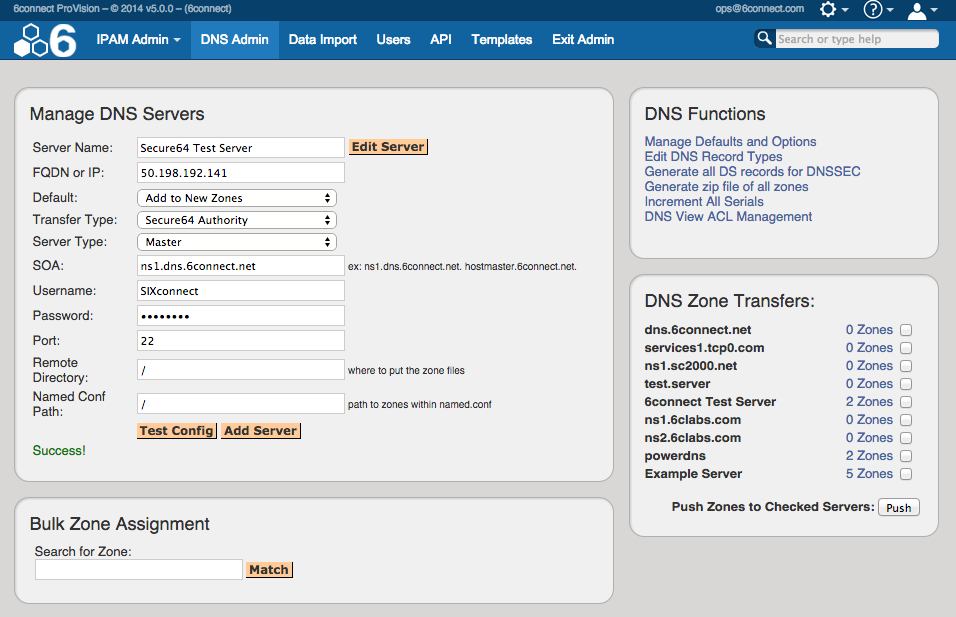956x617 pixels.
Task: Focus the FQDN or IP input field
Action: pyautogui.click(x=241, y=173)
